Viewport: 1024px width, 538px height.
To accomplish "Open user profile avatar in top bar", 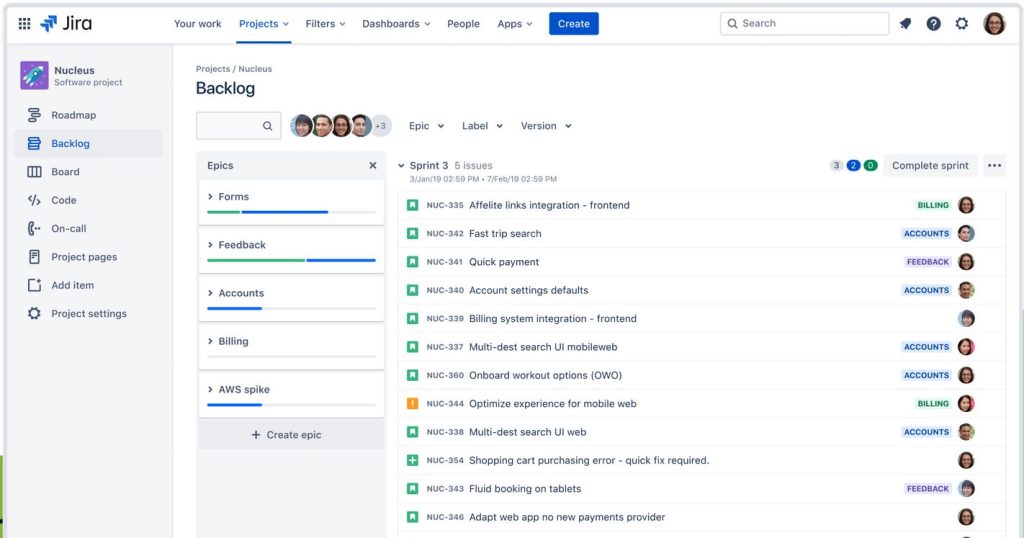I will click(994, 24).
